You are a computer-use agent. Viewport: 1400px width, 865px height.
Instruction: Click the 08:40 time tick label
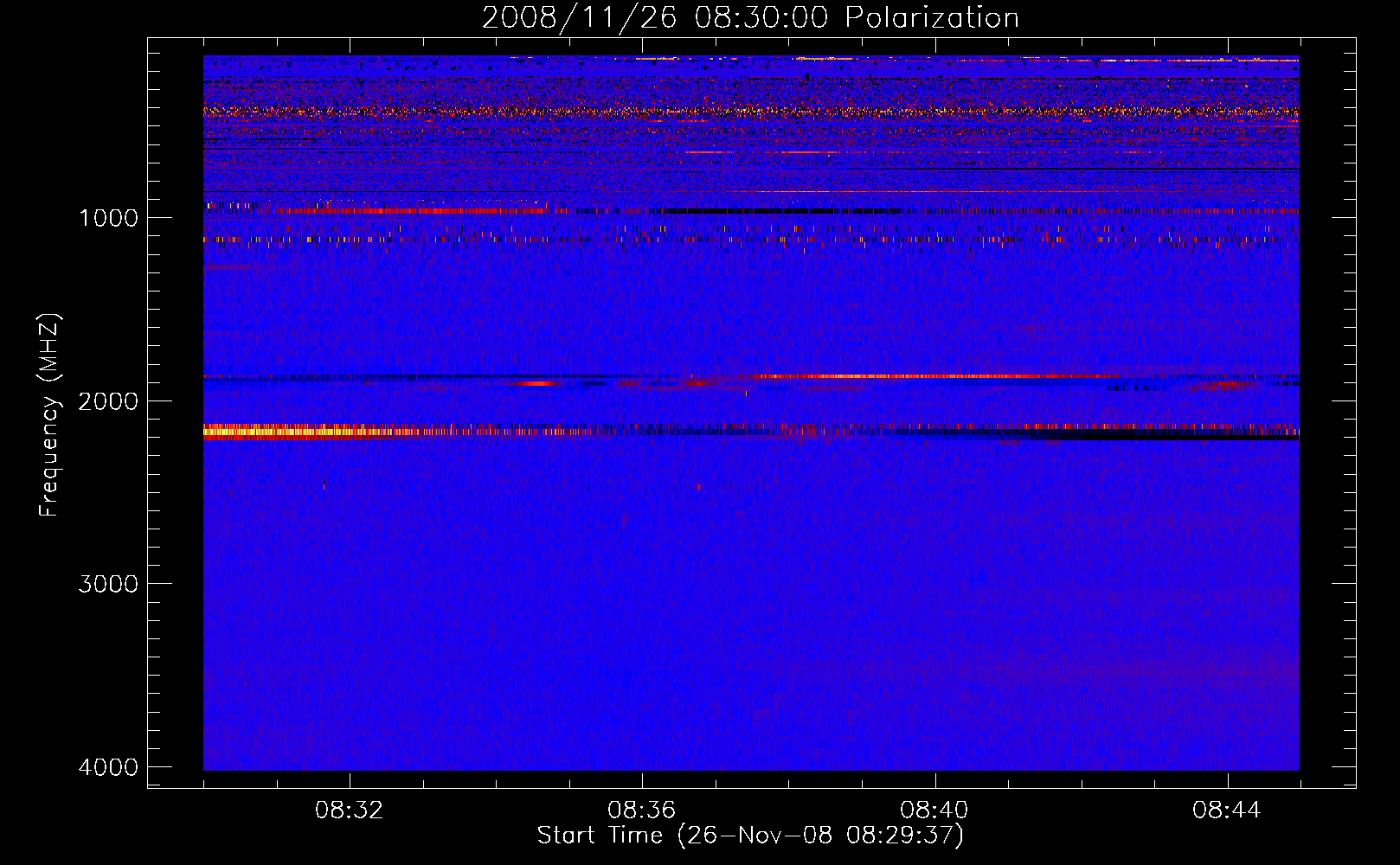tap(934, 811)
